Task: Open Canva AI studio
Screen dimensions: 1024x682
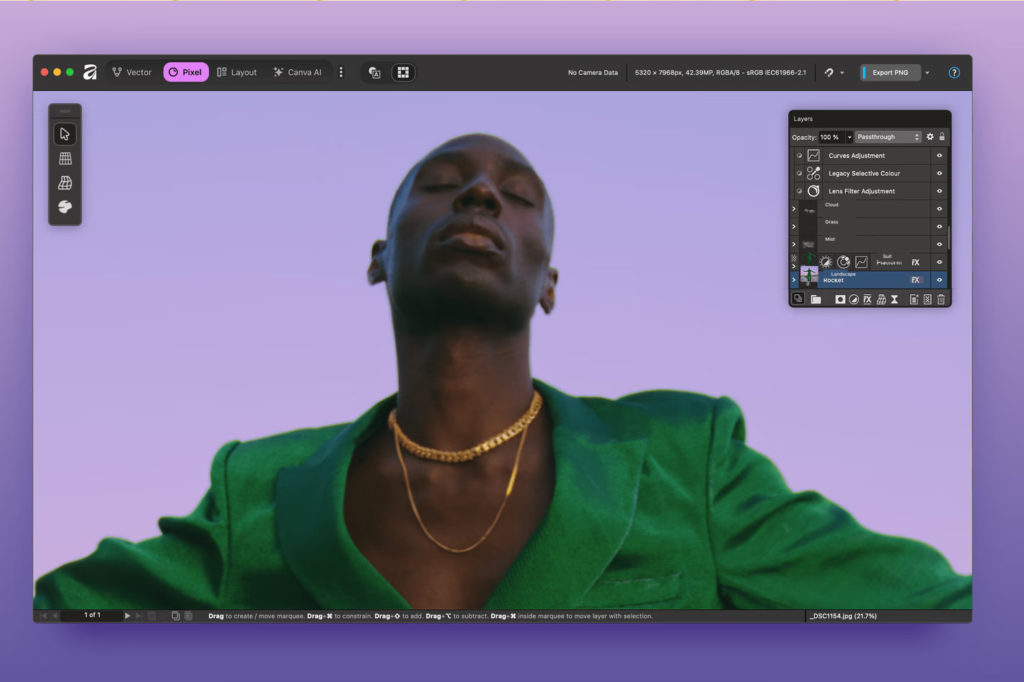Action: click(x=298, y=73)
